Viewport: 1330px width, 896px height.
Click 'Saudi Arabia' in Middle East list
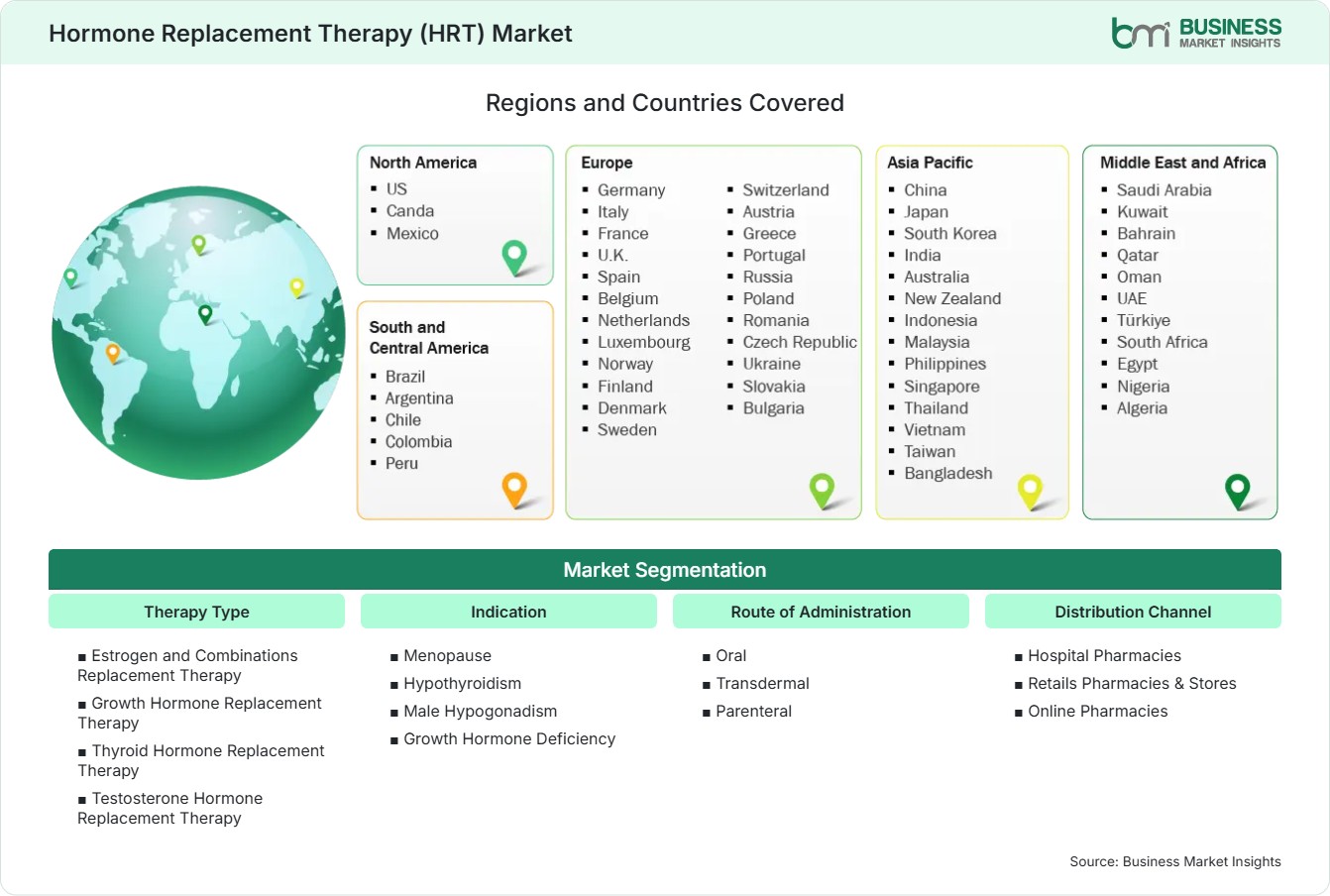(1164, 190)
